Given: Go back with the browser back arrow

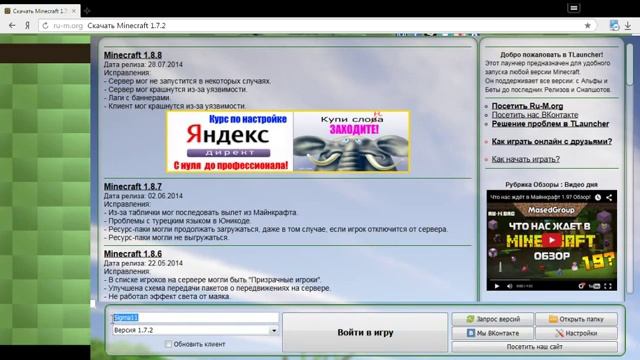Looking at the screenshot, I should tap(12, 25).
